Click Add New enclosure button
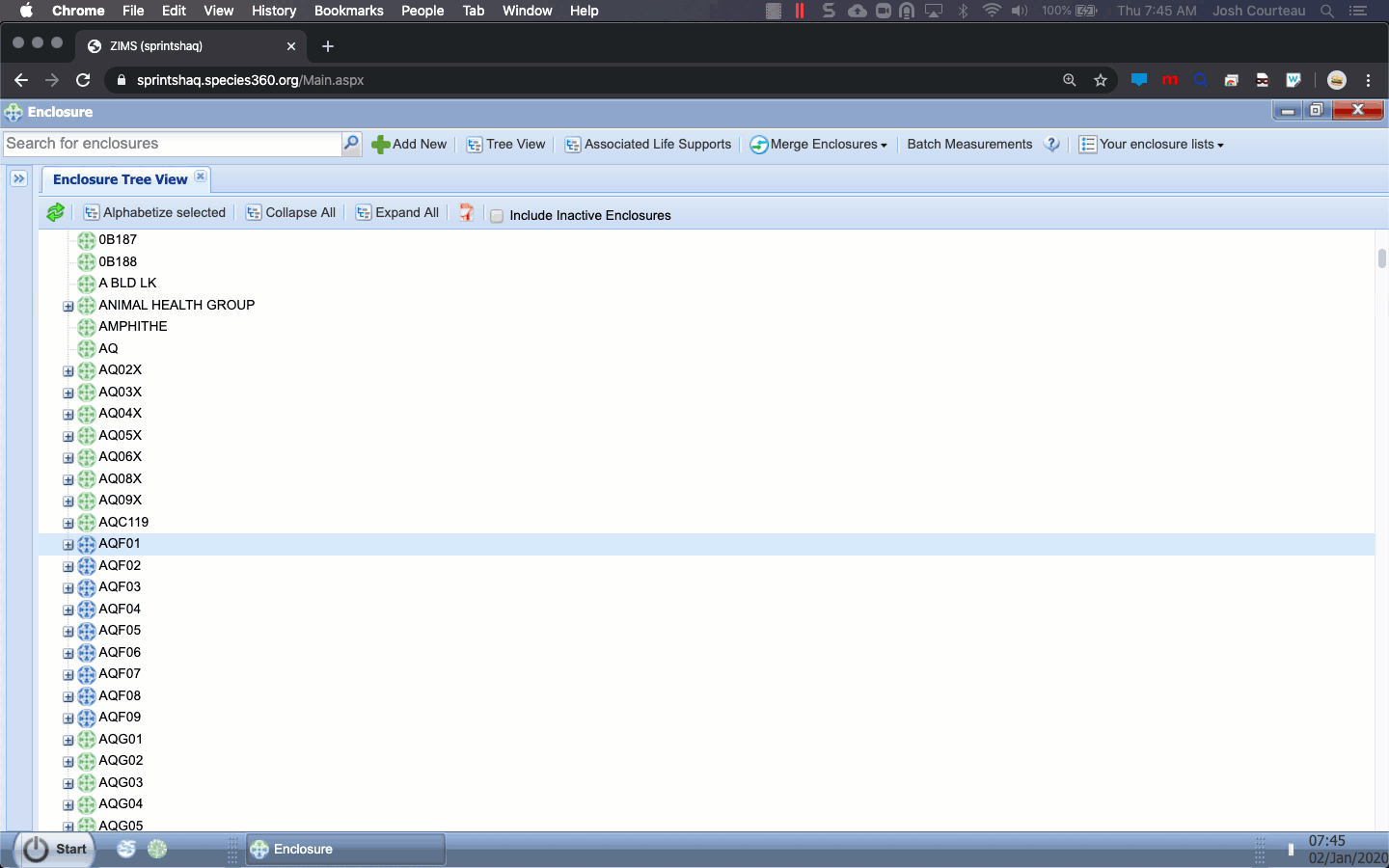1389x868 pixels. [x=409, y=144]
